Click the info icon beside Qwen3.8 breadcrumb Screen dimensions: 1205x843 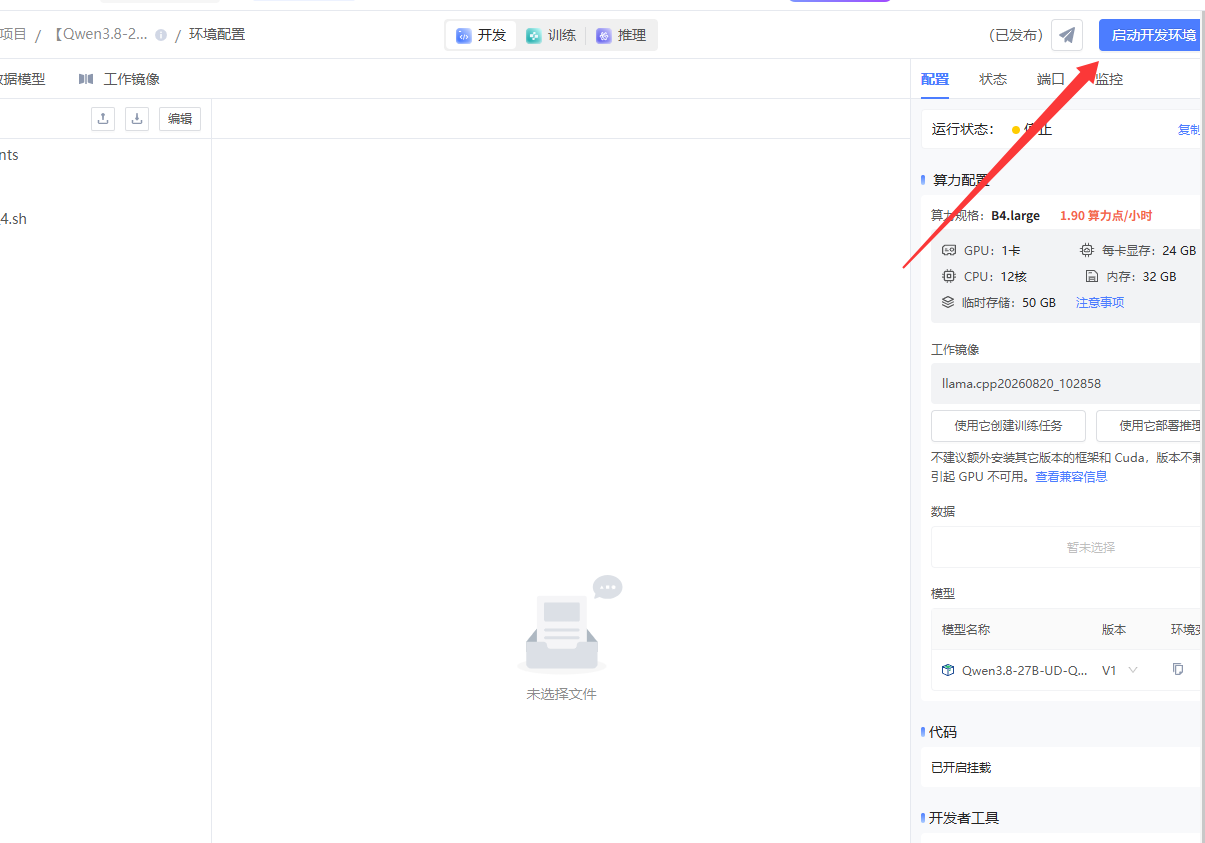pyautogui.click(x=161, y=35)
